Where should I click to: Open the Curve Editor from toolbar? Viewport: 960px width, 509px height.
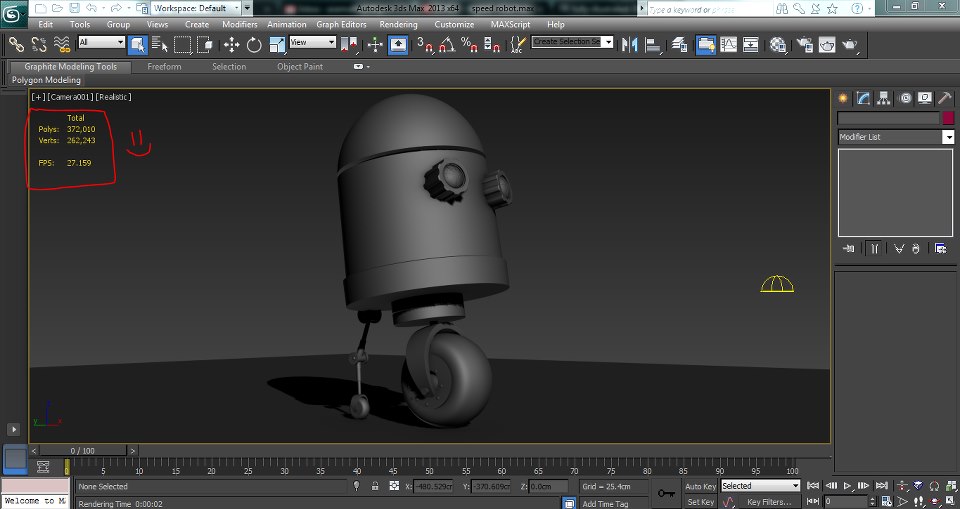tap(728, 44)
